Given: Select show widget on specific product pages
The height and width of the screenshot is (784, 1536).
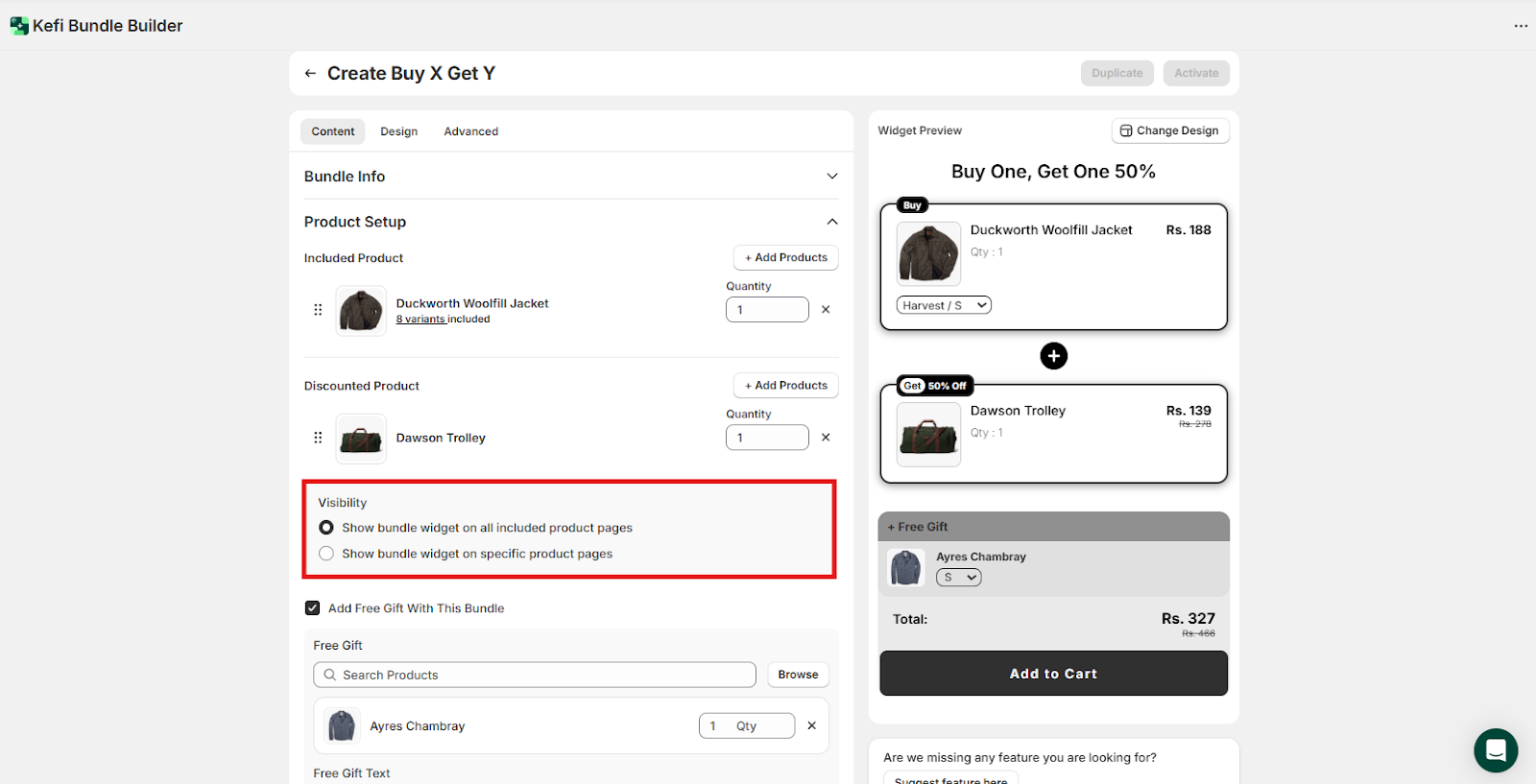Looking at the screenshot, I should (x=326, y=554).
